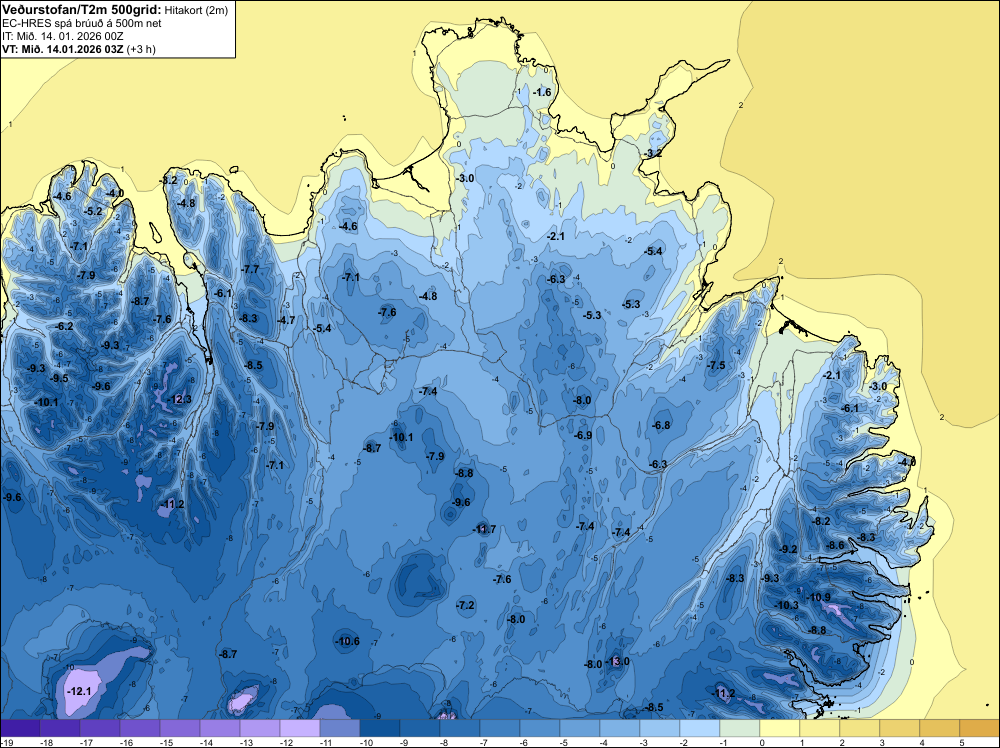Image resolution: width=1000 pixels, height=748 pixels.
Task: Click legend swatch between 2 and 3
Action: point(859,728)
